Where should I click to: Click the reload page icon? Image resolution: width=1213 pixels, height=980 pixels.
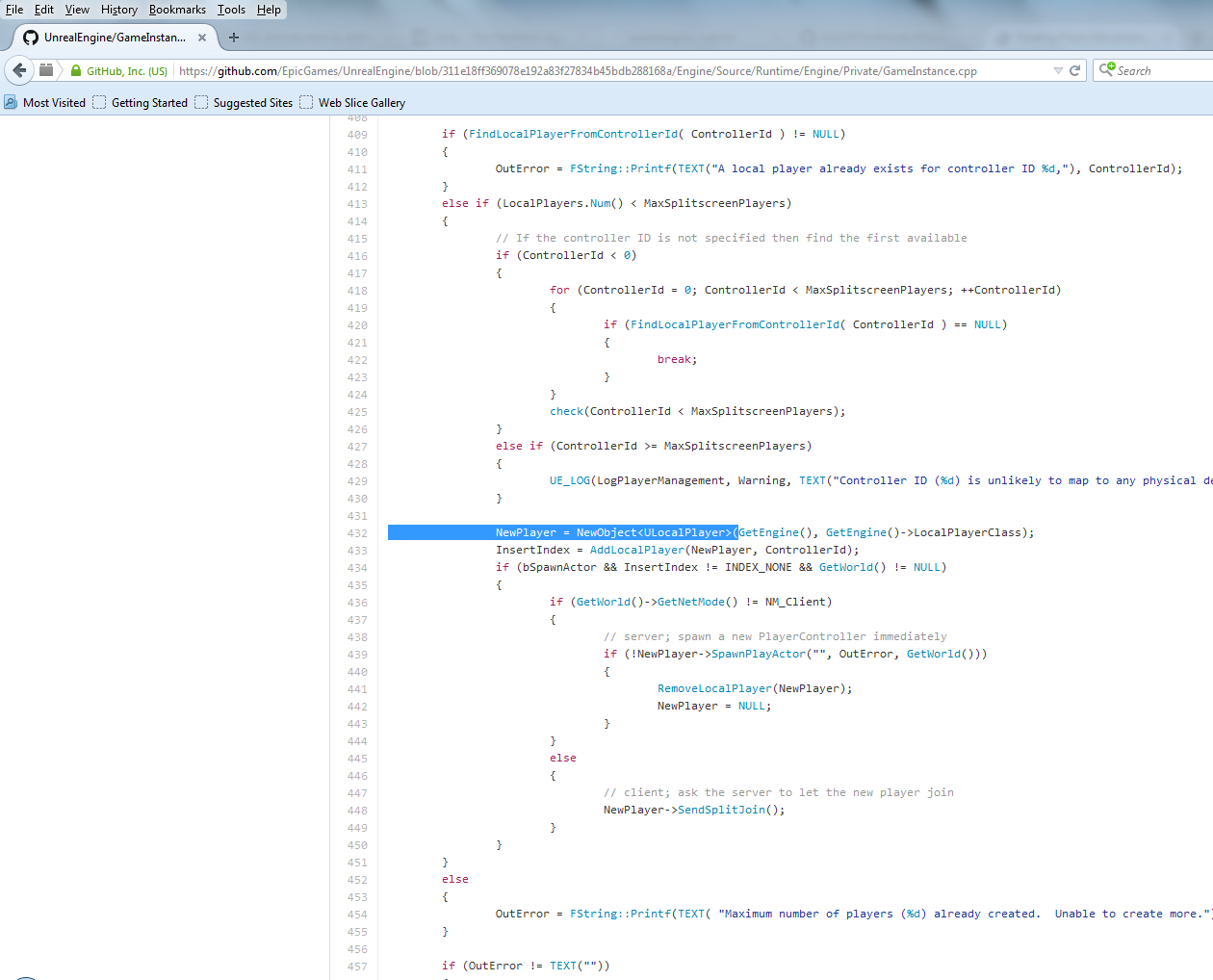(1077, 70)
